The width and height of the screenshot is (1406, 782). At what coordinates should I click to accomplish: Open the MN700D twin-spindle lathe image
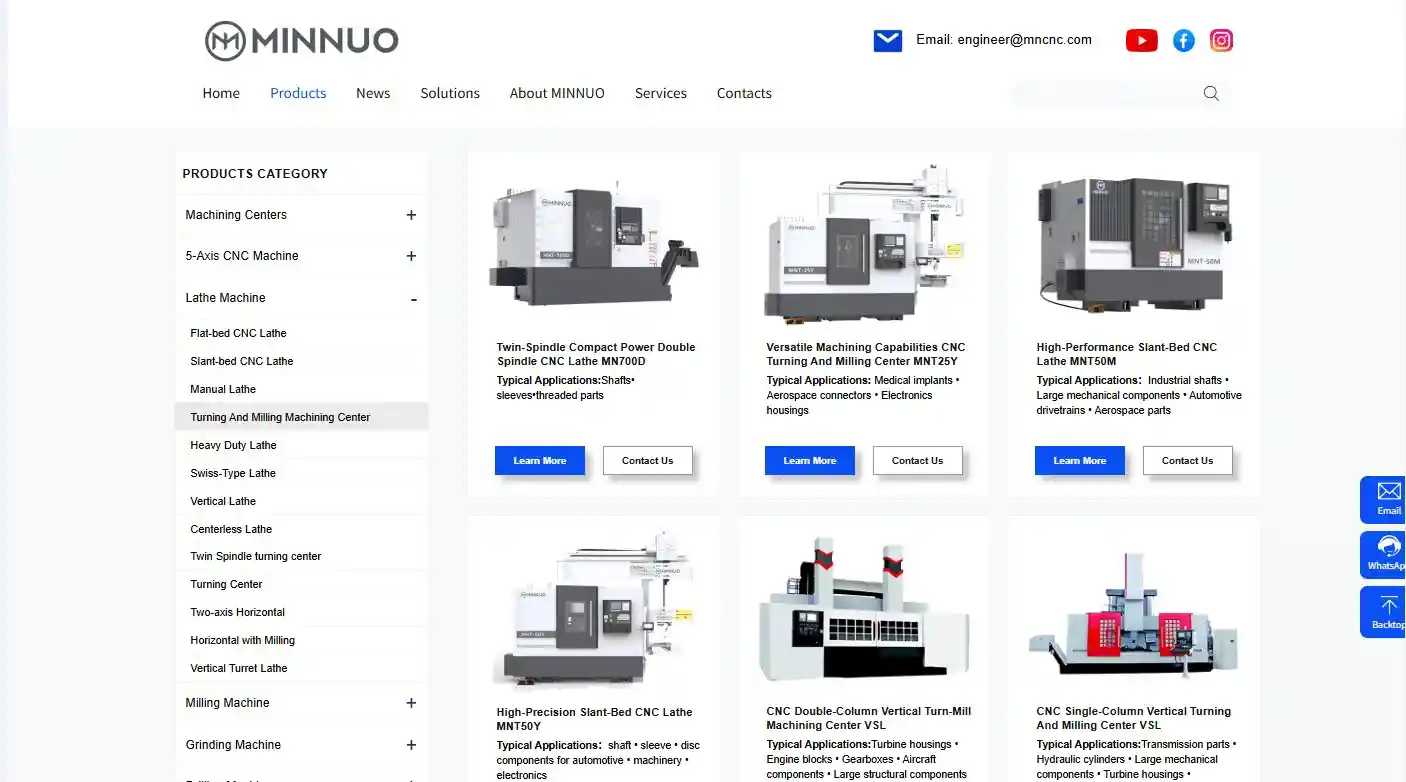[x=594, y=243]
